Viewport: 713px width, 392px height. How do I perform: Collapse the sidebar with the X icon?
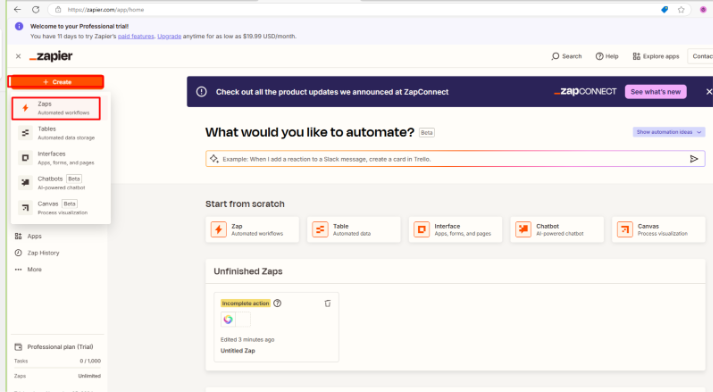[x=18, y=56]
